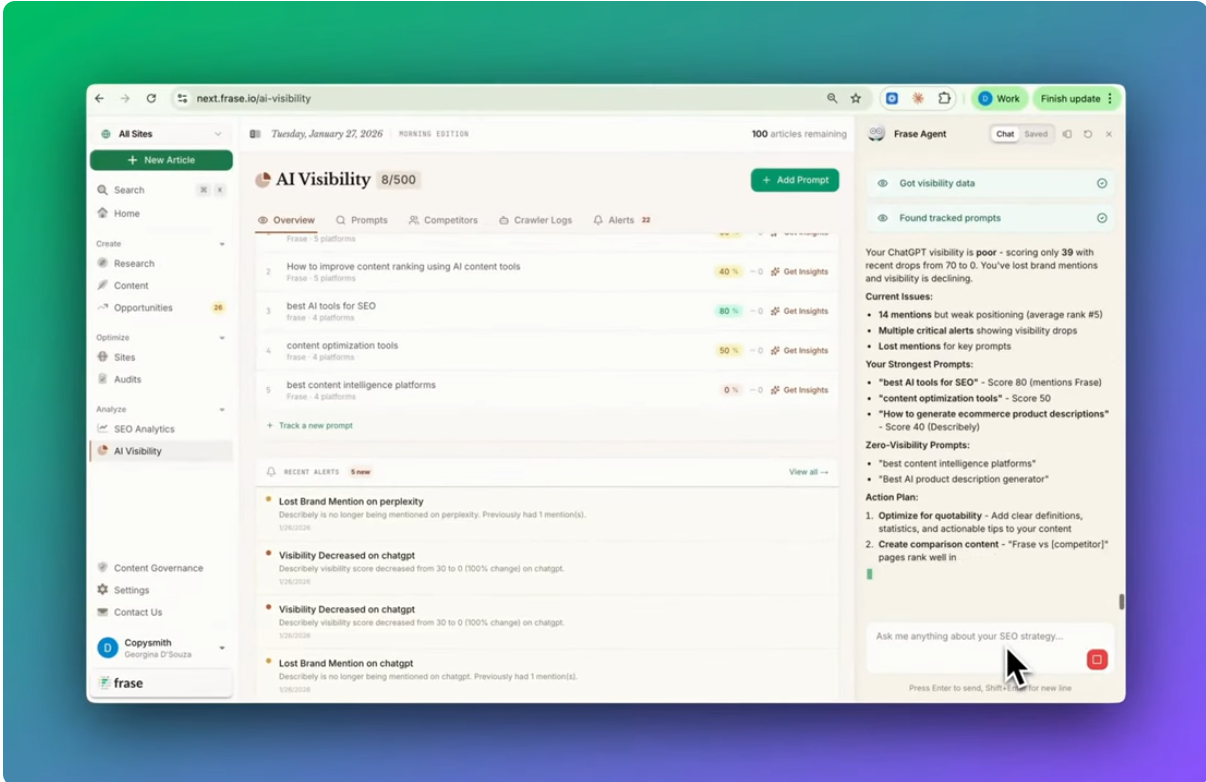Open Lost Brand Mention on chatgpt alert

[545, 676]
